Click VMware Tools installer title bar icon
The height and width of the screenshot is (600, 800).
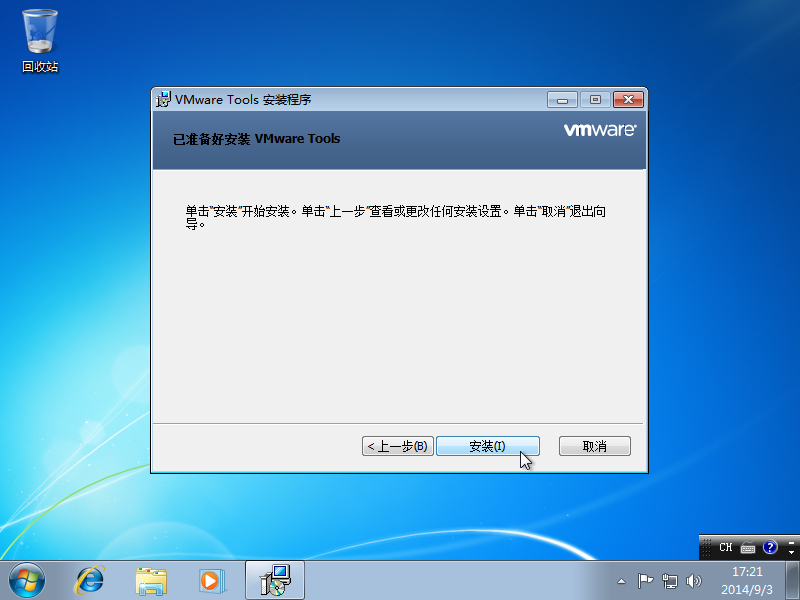[x=163, y=99]
